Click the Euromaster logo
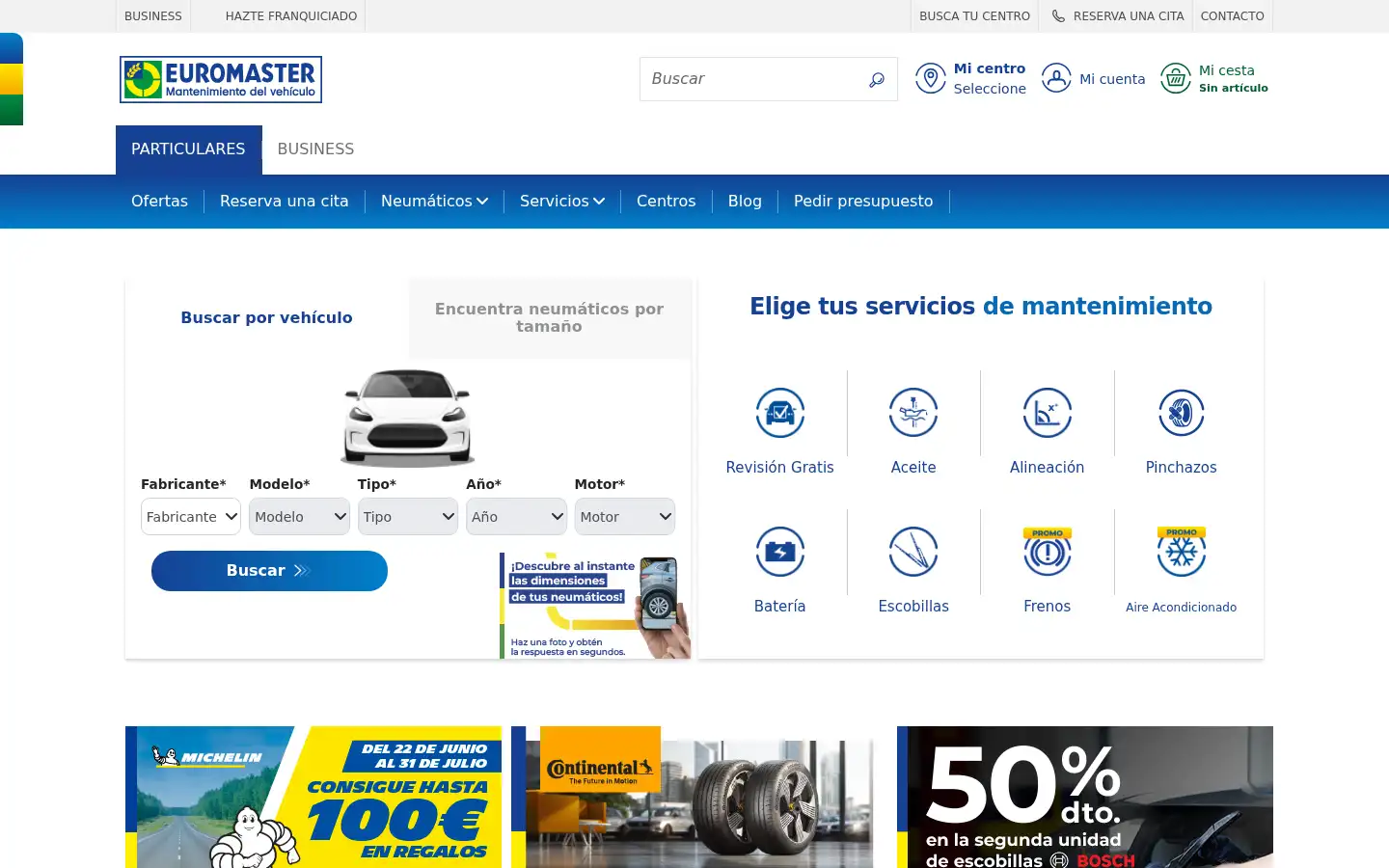The height and width of the screenshot is (868, 1389). point(221,79)
